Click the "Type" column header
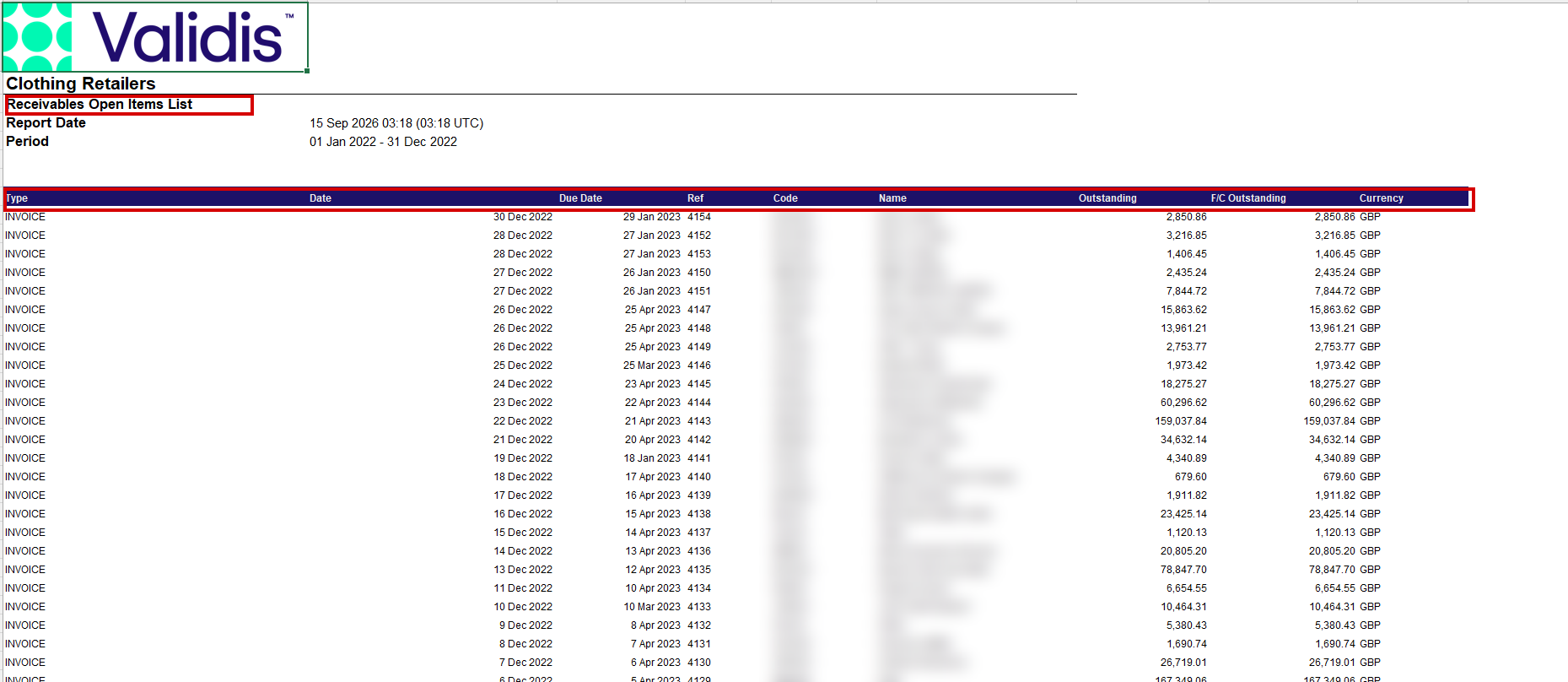This screenshot has height=682, width=1568. [17, 198]
